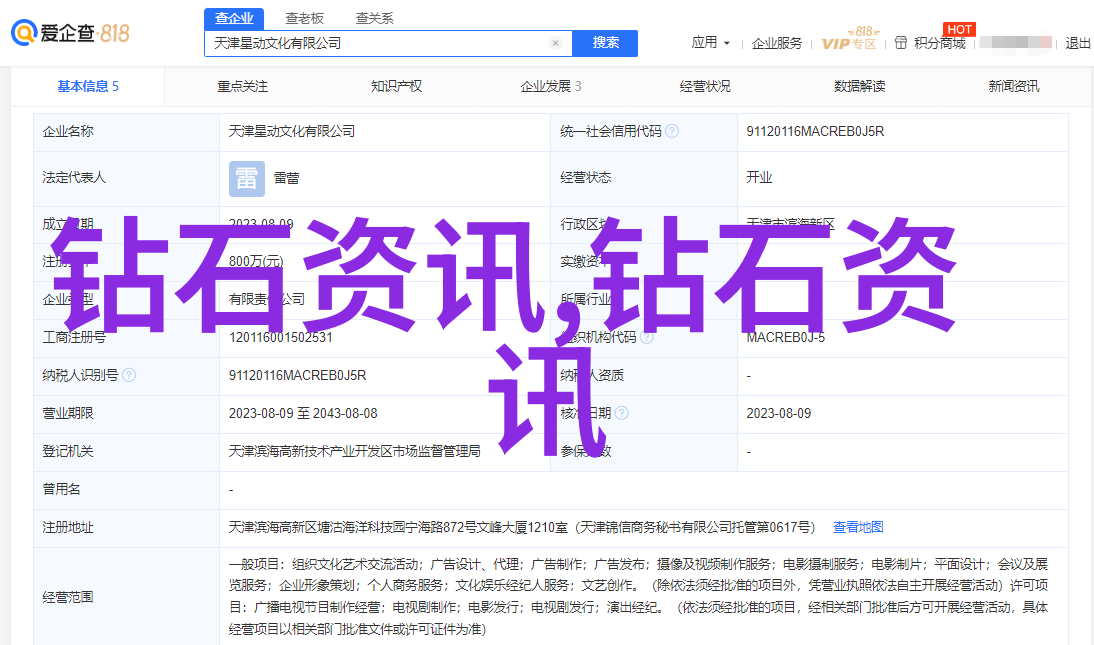Click the 经营范围 label cell
Image resolution: width=1094 pixels, height=645 pixels.
(x=126, y=597)
